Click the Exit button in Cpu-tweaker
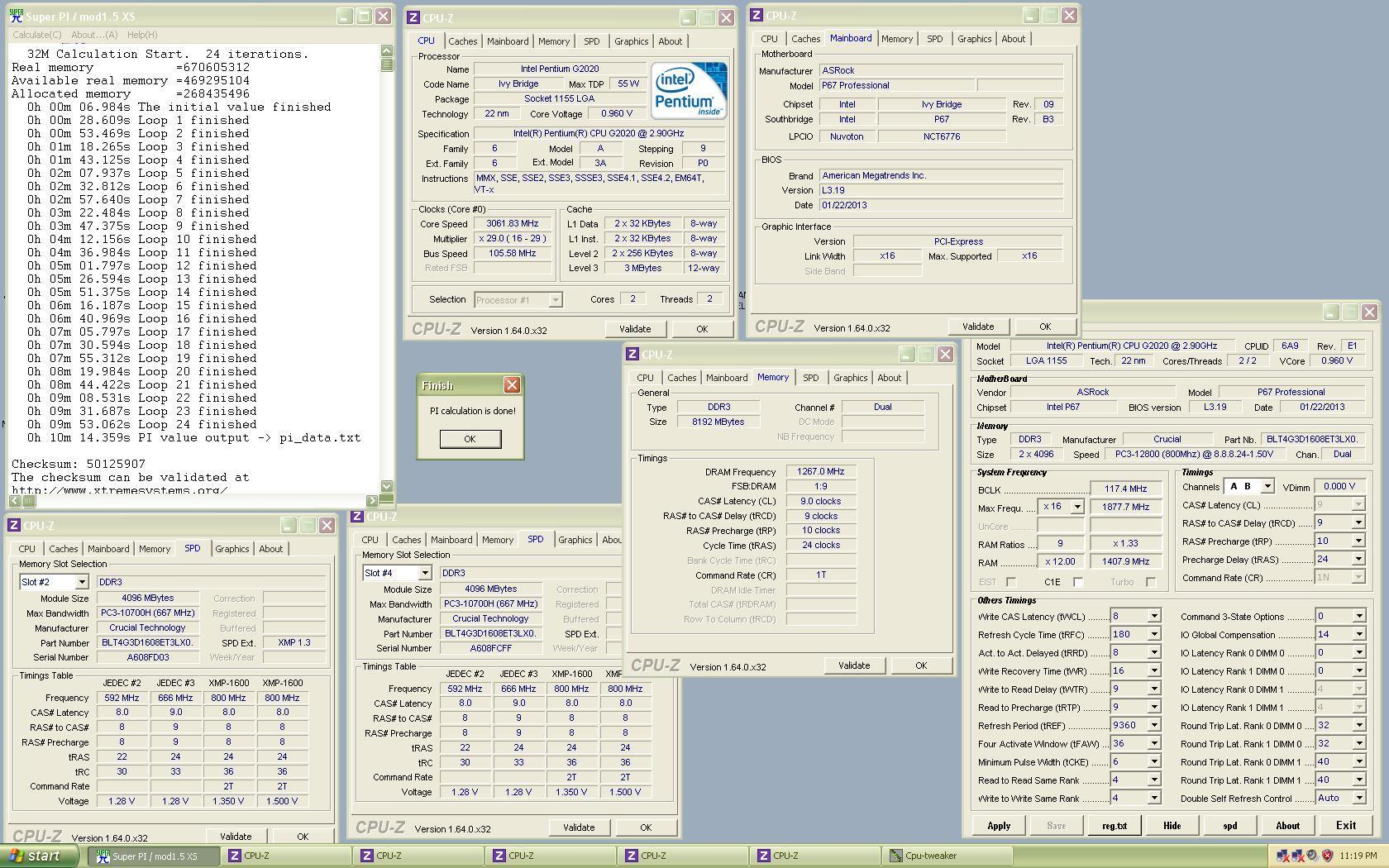Image resolution: width=1389 pixels, height=868 pixels. [x=1346, y=826]
